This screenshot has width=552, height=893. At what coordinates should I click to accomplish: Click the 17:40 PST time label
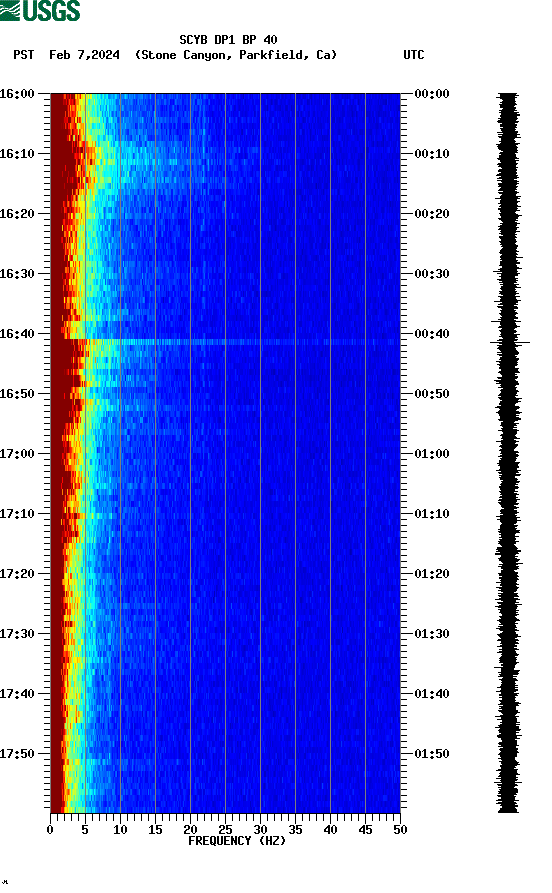pyautogui.click(x=17, y=694)
